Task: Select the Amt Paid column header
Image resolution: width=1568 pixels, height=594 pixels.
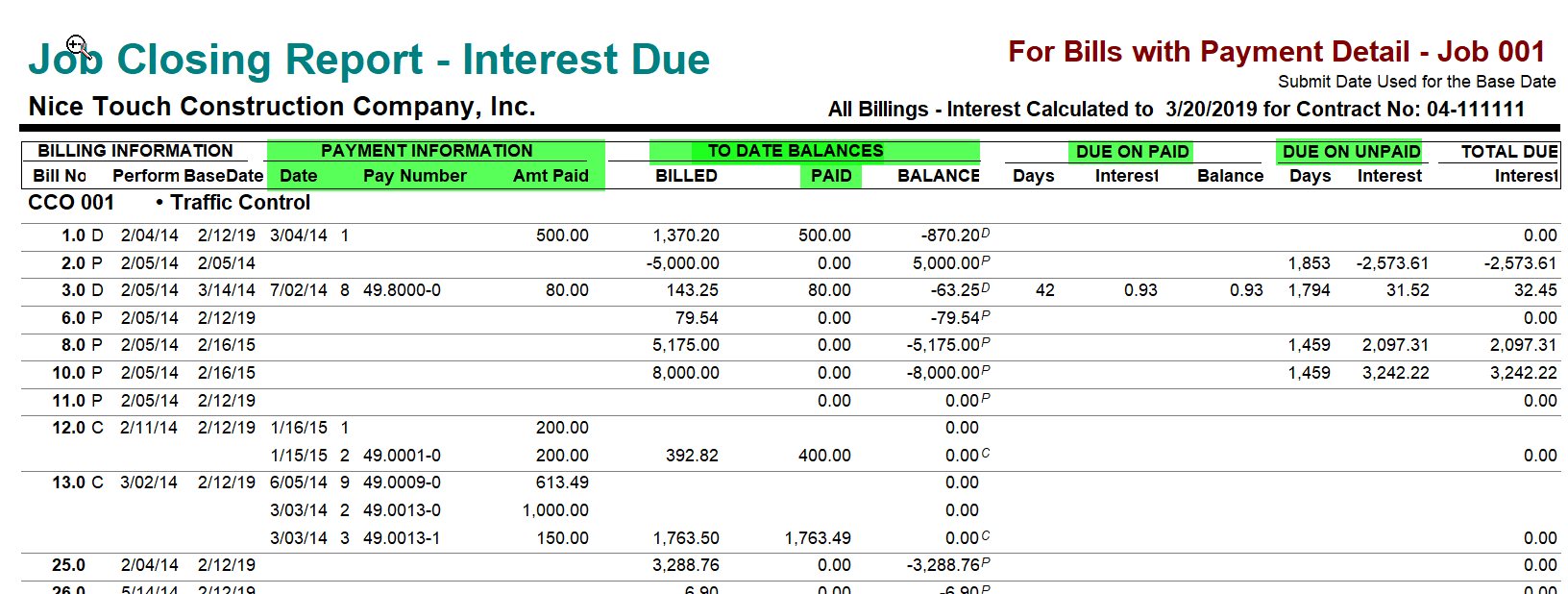Action: [551, 176]
